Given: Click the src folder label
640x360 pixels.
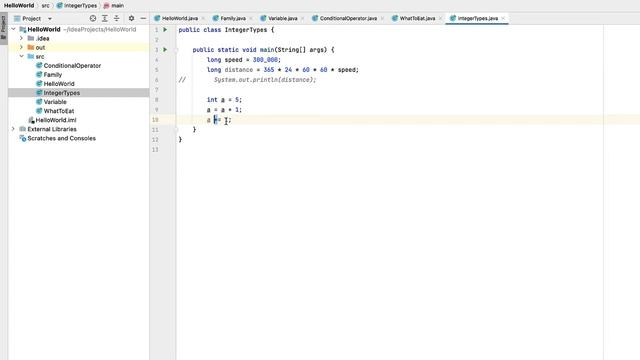Looking at the screenshot, I should [40, 56].
